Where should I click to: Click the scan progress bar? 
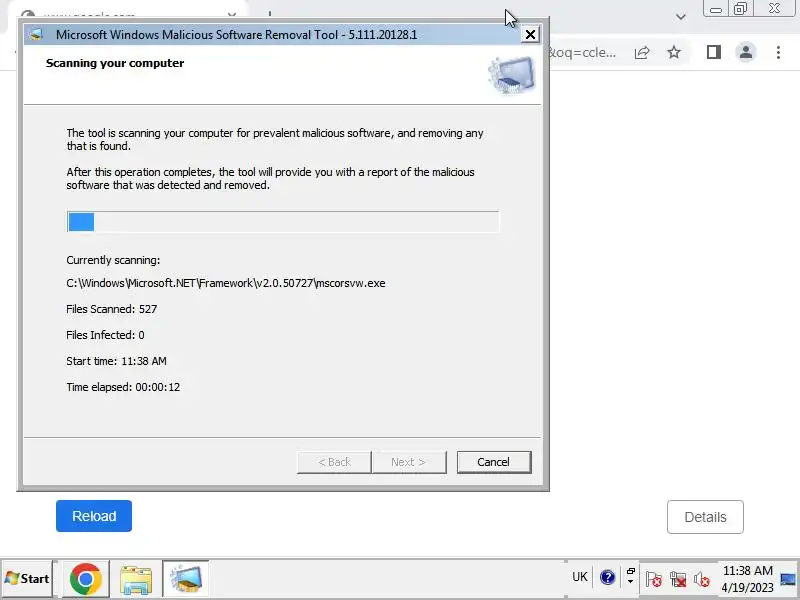(283, 222)
